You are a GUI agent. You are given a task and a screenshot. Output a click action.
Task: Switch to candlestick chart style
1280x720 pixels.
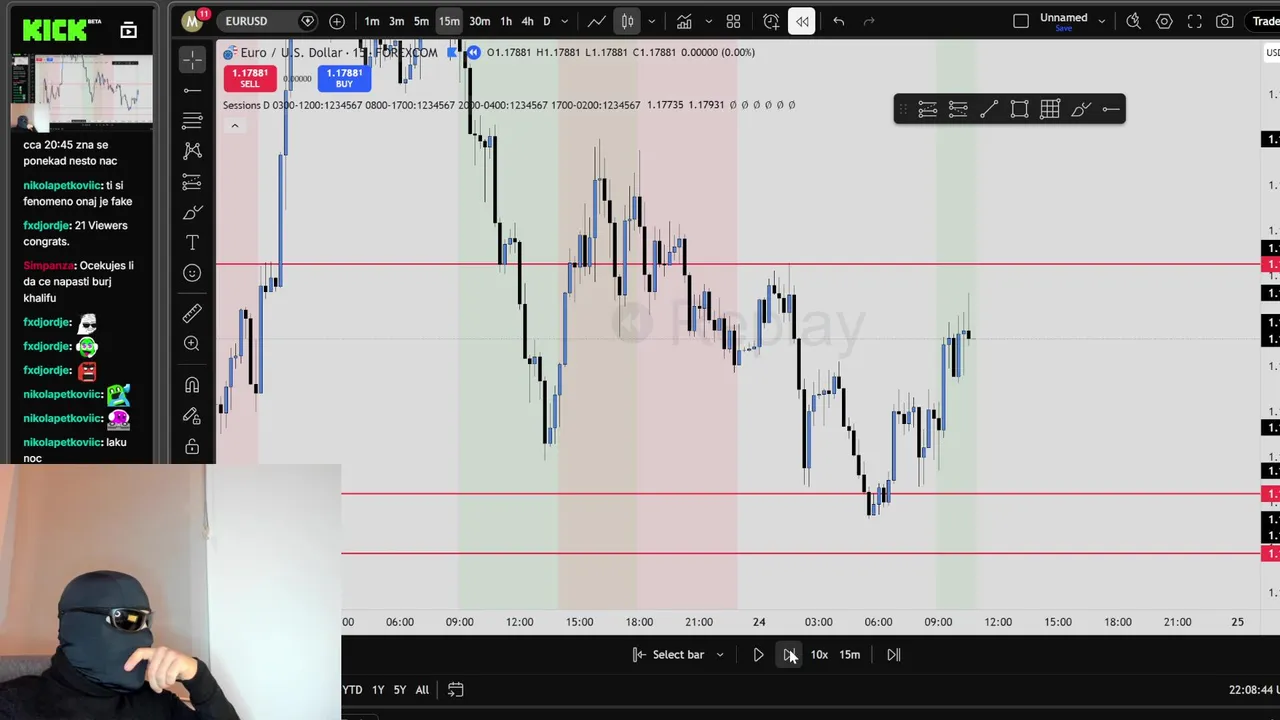(627, 21)
